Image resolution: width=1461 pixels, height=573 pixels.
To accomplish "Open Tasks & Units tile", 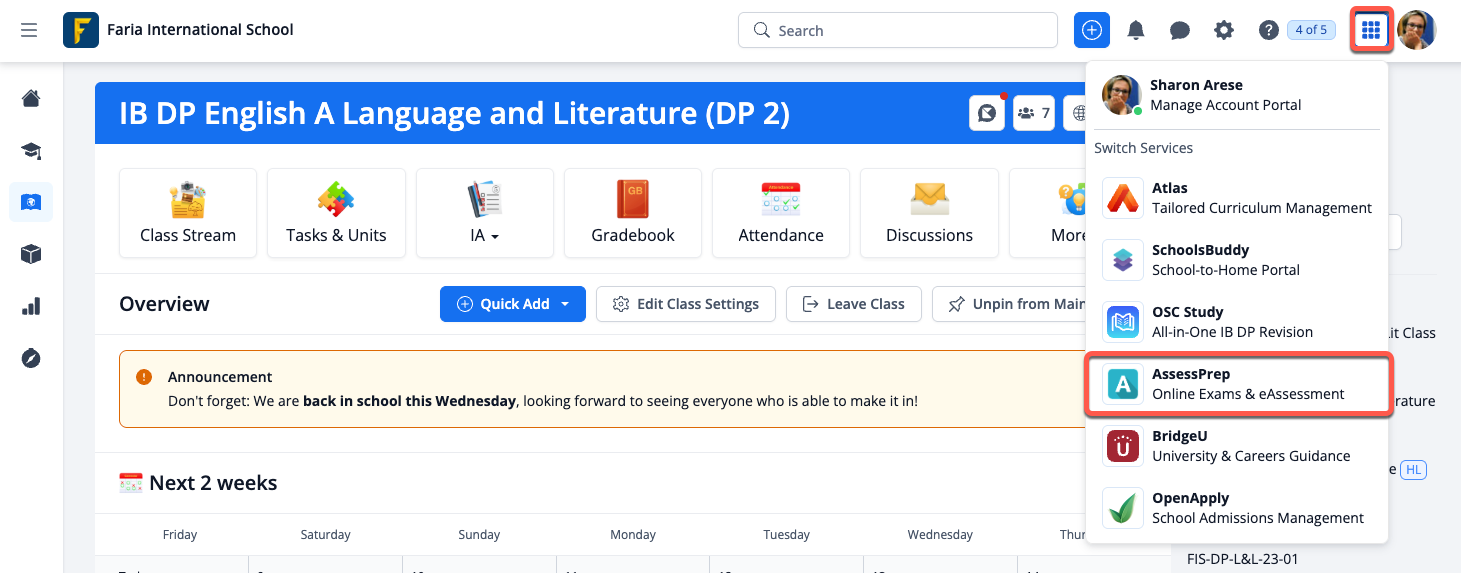I will (x=336, y=213).
